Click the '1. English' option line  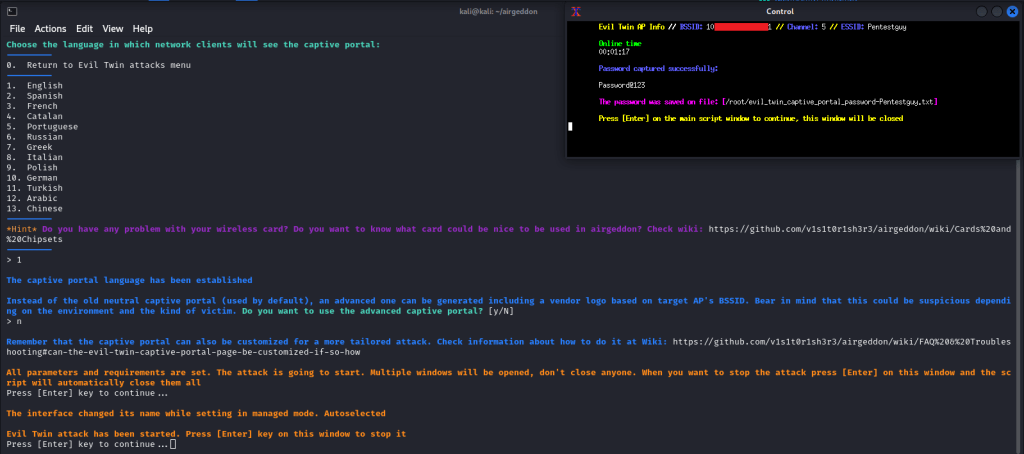[35, 86]
